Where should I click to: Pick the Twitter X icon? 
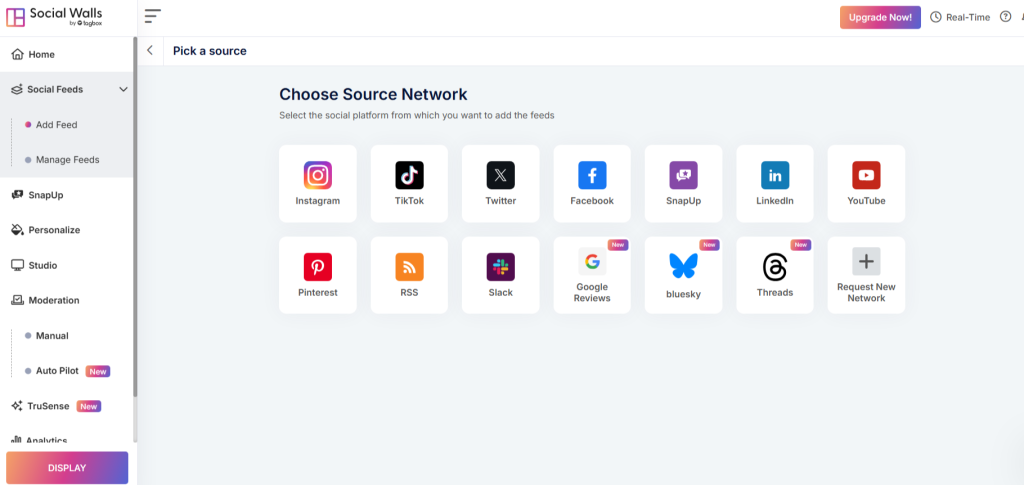[x=500, y=176]
